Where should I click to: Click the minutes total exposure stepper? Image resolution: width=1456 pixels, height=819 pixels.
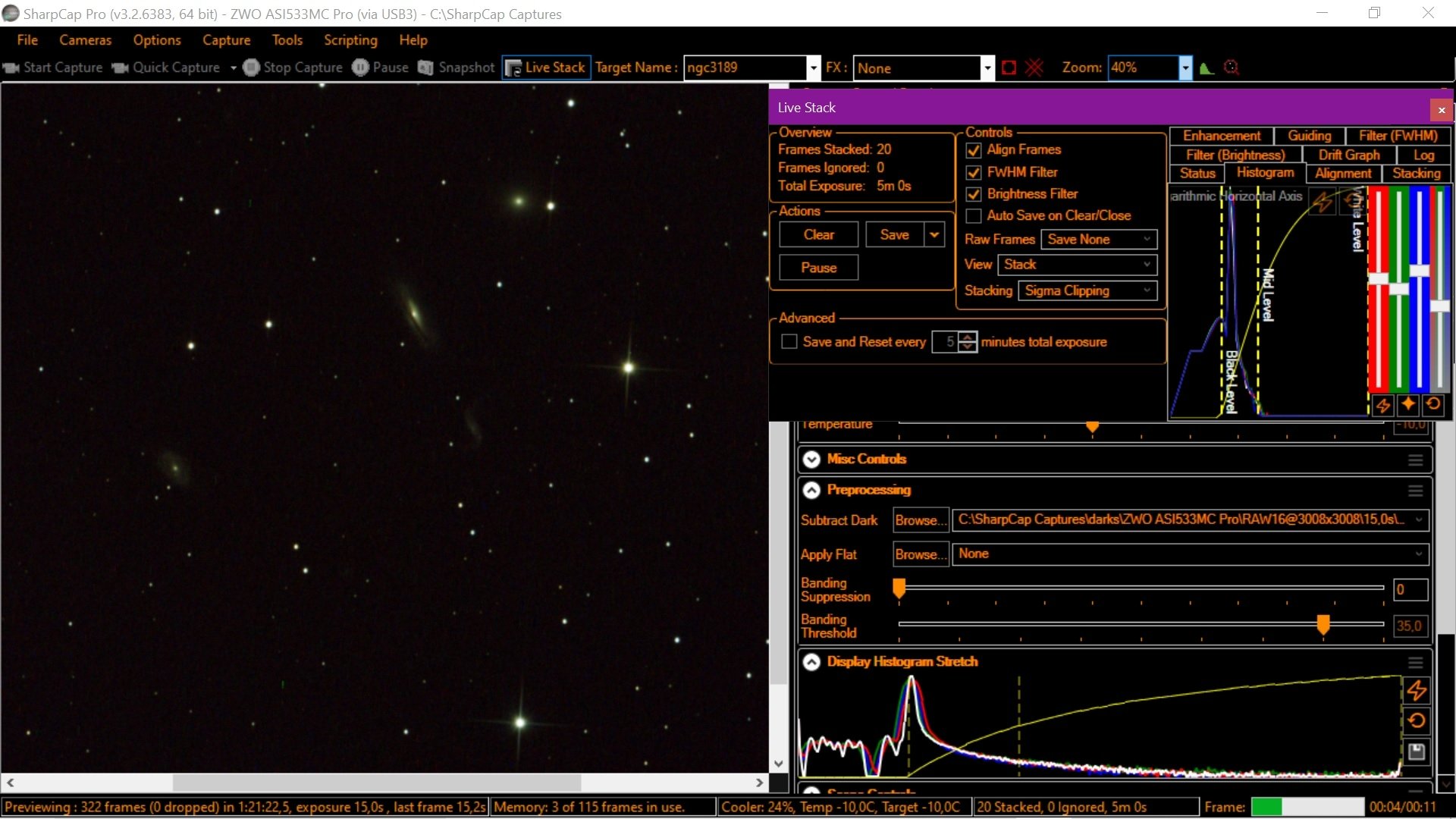click(x=968, y=342)
